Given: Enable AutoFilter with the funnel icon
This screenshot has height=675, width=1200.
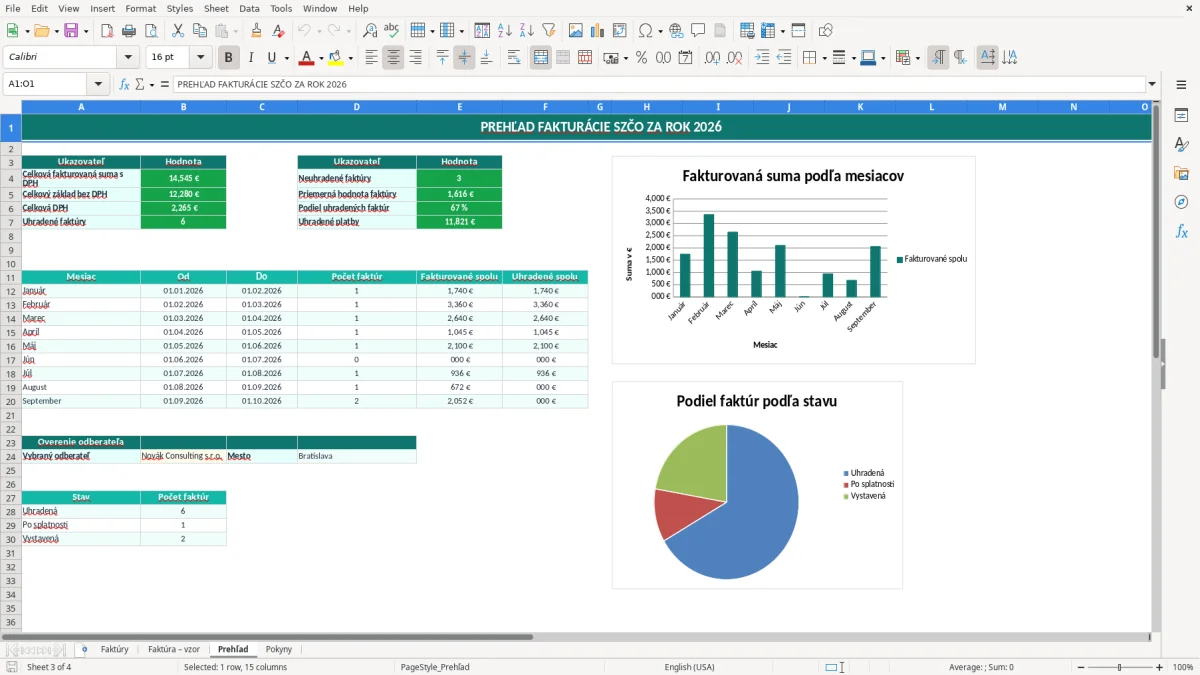Looking at the screenshot, I should tap(548, 31).
